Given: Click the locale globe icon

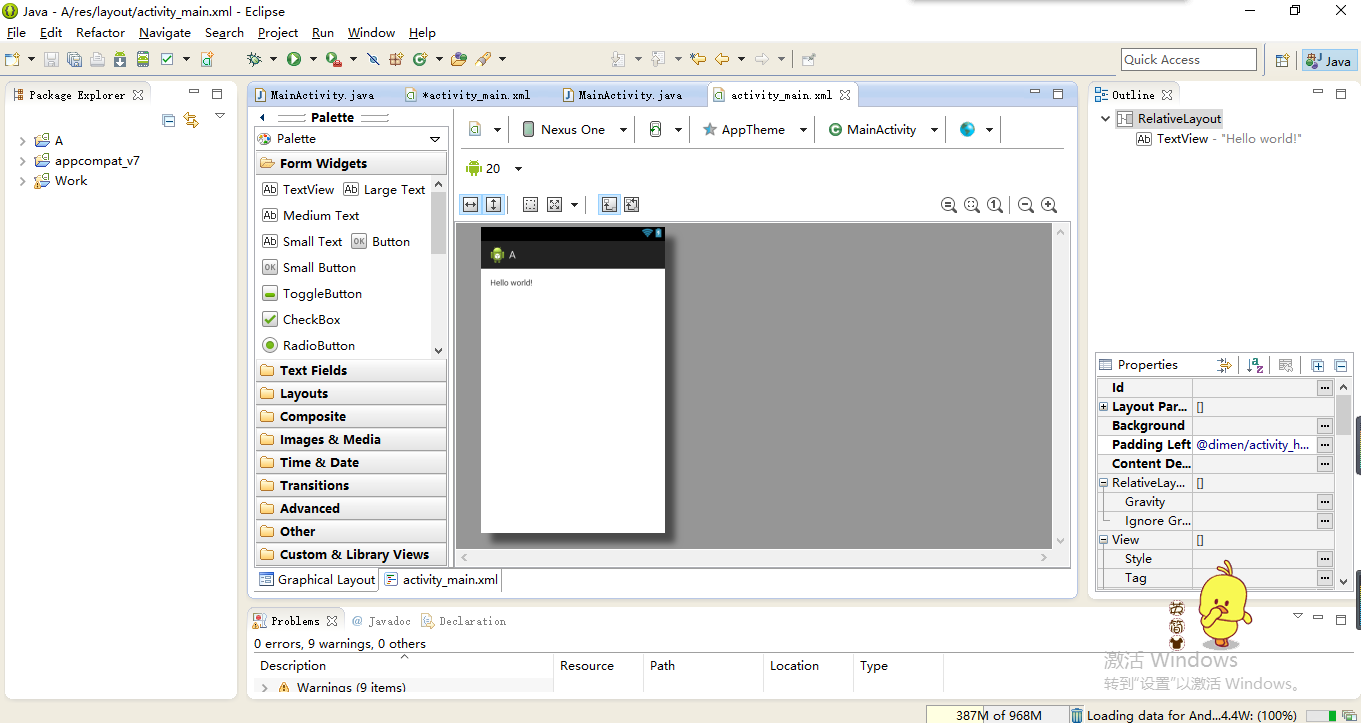Looking at the screenshot, I should tap(967, 130).
